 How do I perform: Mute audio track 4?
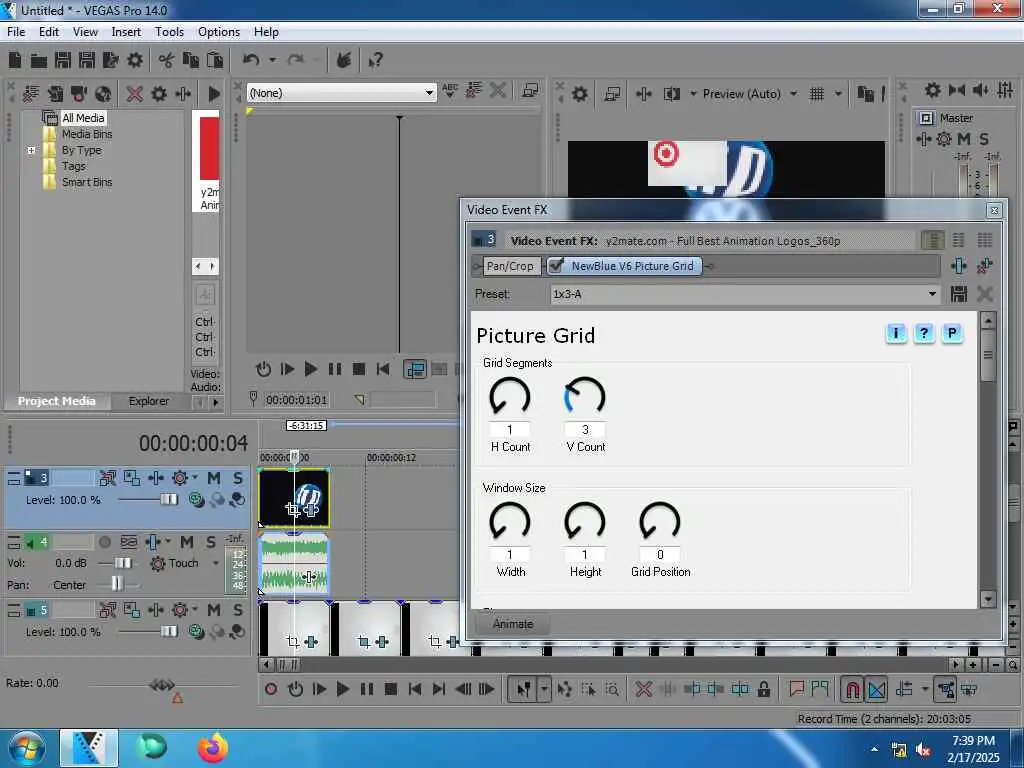click(187, 542)
